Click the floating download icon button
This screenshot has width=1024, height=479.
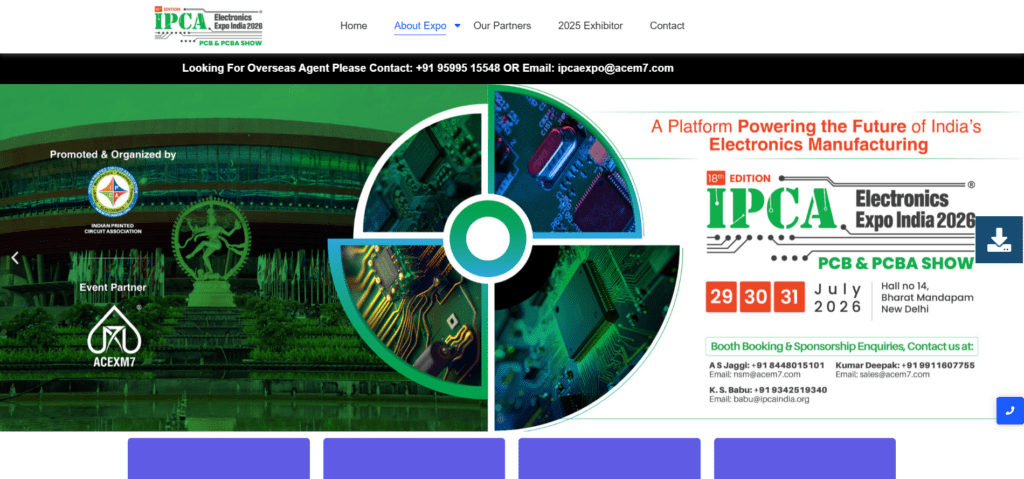pos(998,239)
